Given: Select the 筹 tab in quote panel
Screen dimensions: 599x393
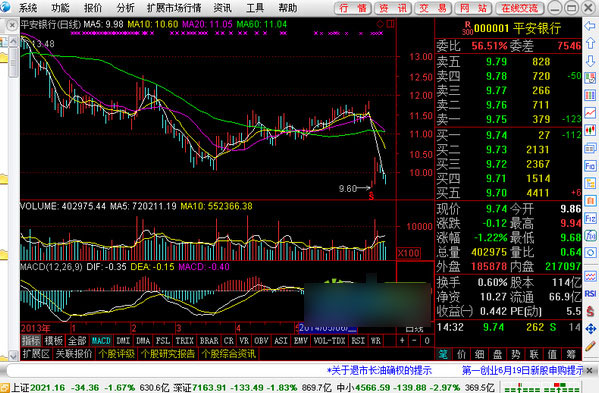Looking at the screenshot, I should click(x=571, y=354).
